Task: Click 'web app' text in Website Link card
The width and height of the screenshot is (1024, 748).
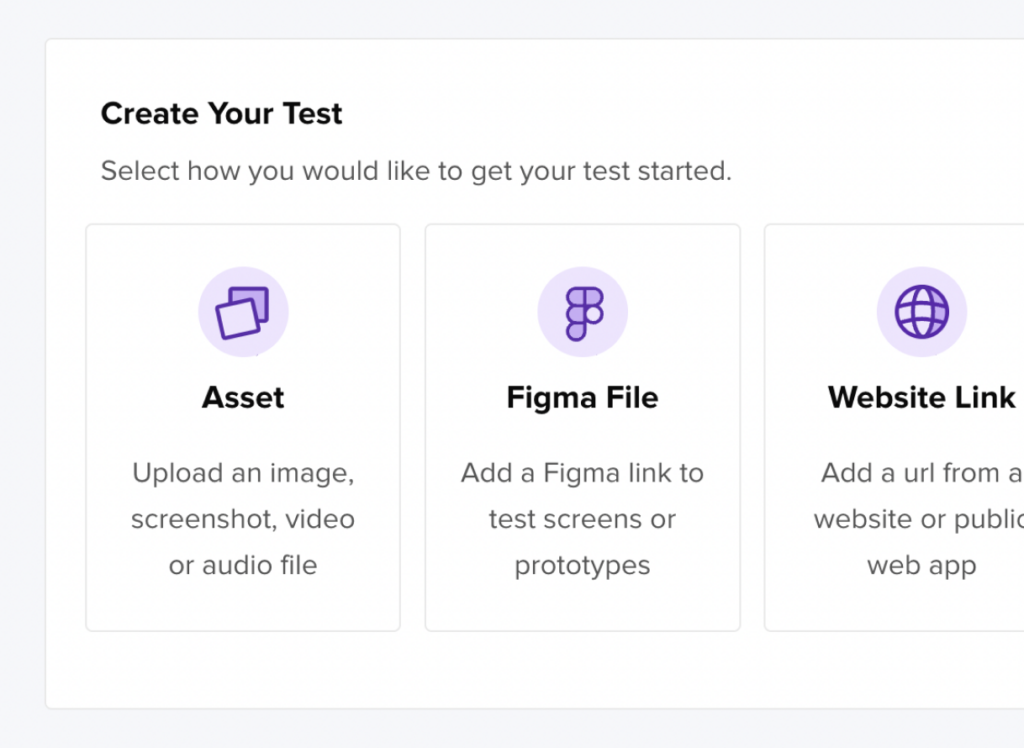Action: pyautogui.click(x=921, y=565)
